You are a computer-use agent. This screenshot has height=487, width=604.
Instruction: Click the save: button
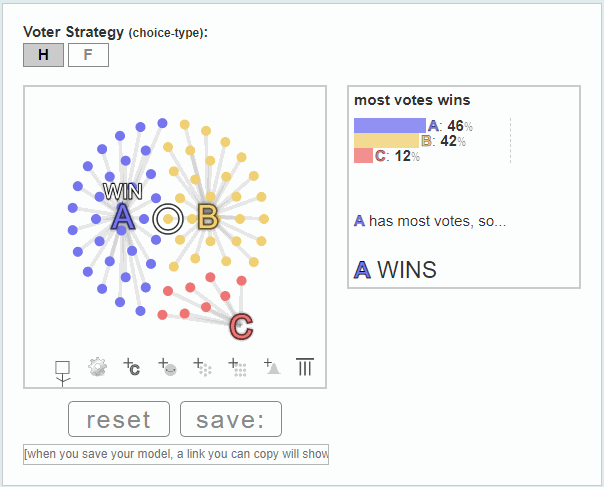coord(231,419)
